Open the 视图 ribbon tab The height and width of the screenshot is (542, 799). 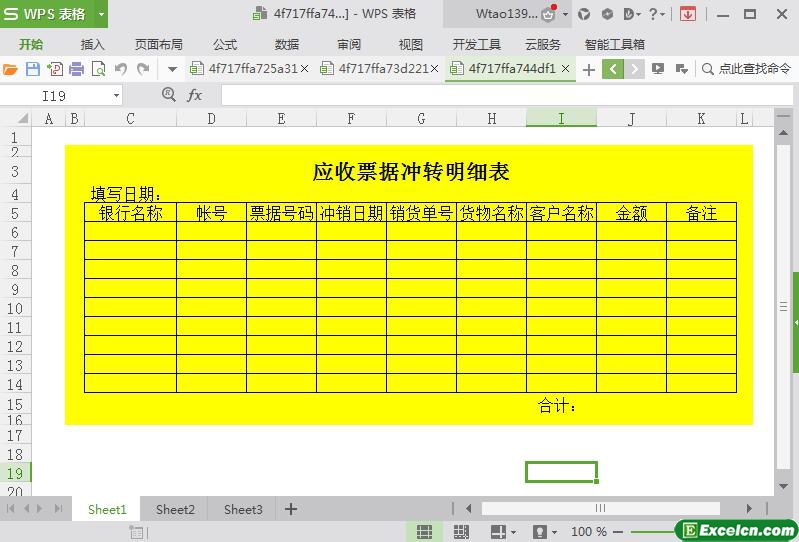coord(411,45)
